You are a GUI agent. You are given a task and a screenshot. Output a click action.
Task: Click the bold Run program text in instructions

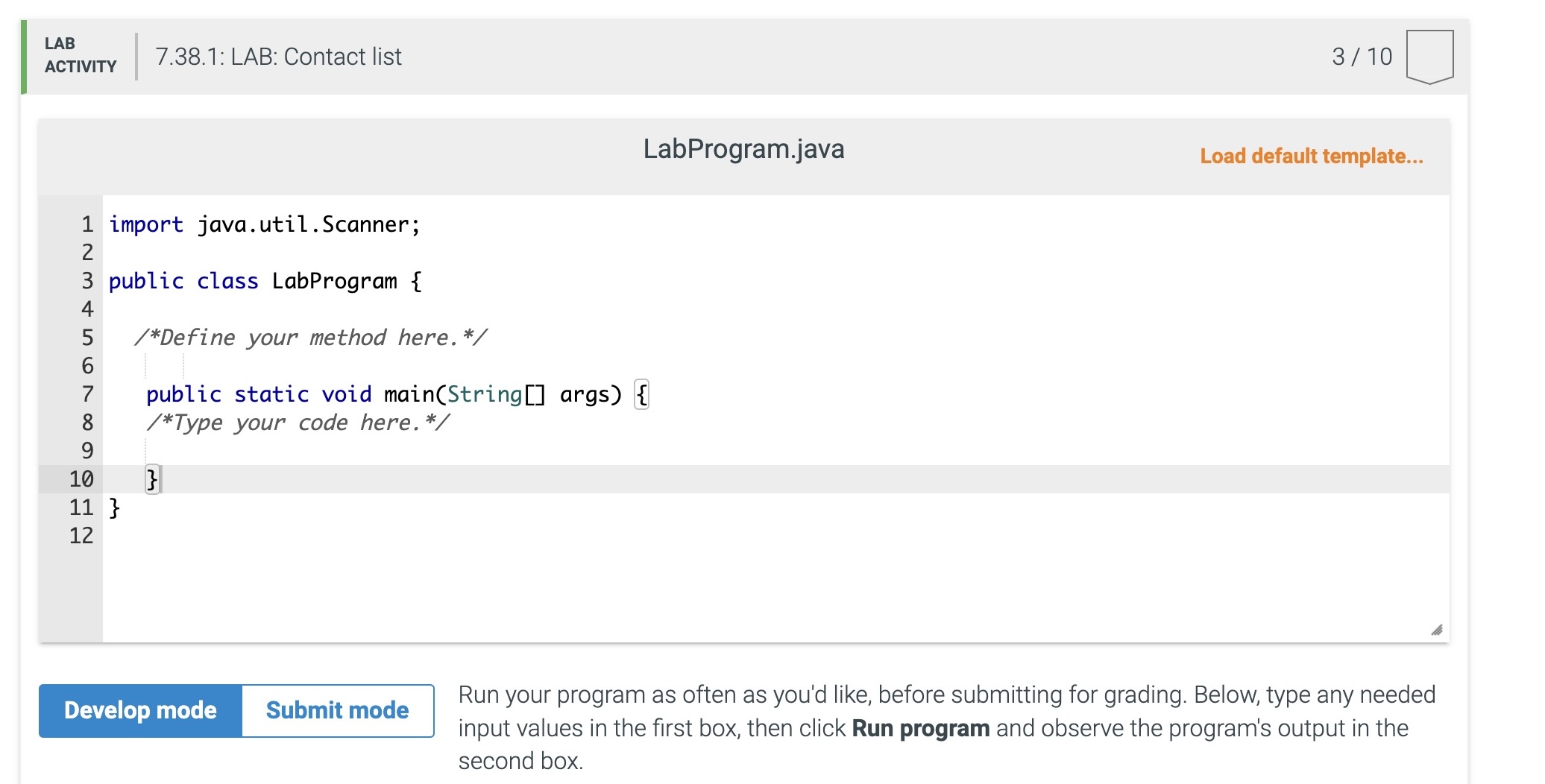pyautogui.click(x=920, y=728)
